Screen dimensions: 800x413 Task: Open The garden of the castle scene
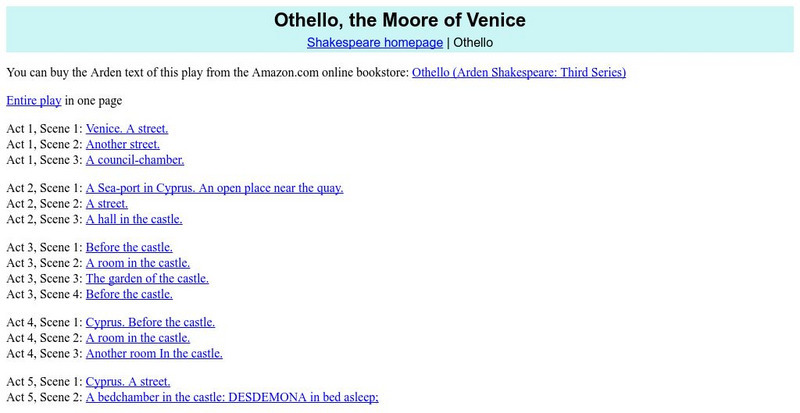[147, 278]
